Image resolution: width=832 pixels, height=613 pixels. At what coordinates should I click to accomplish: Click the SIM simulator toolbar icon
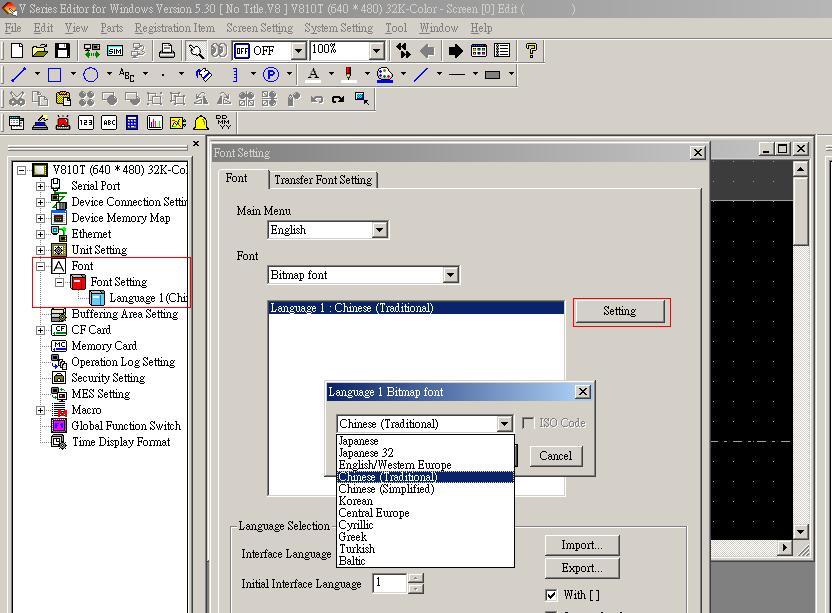coord(113,50)
